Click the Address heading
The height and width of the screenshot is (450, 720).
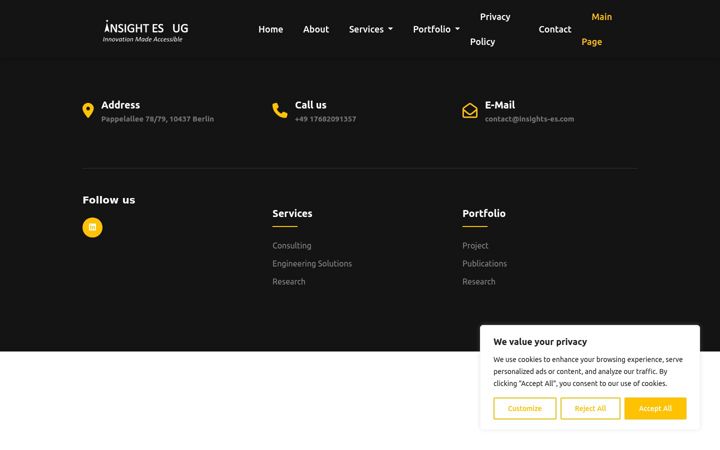(120, 105)
